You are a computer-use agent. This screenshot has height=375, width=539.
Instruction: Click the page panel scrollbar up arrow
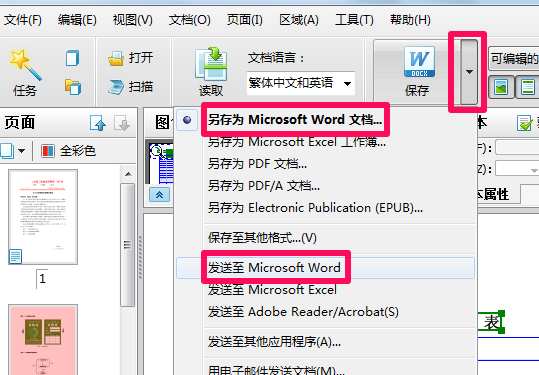tap(128, 174)
